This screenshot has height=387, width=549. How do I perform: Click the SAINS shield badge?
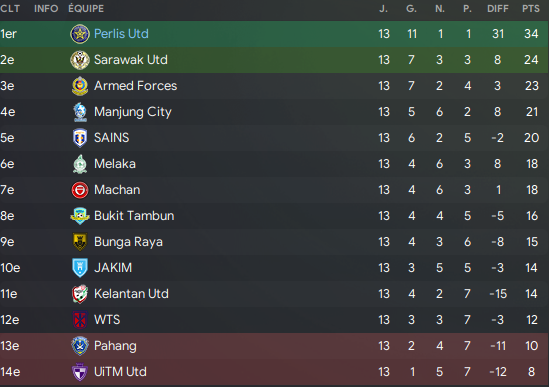[80, 138]
